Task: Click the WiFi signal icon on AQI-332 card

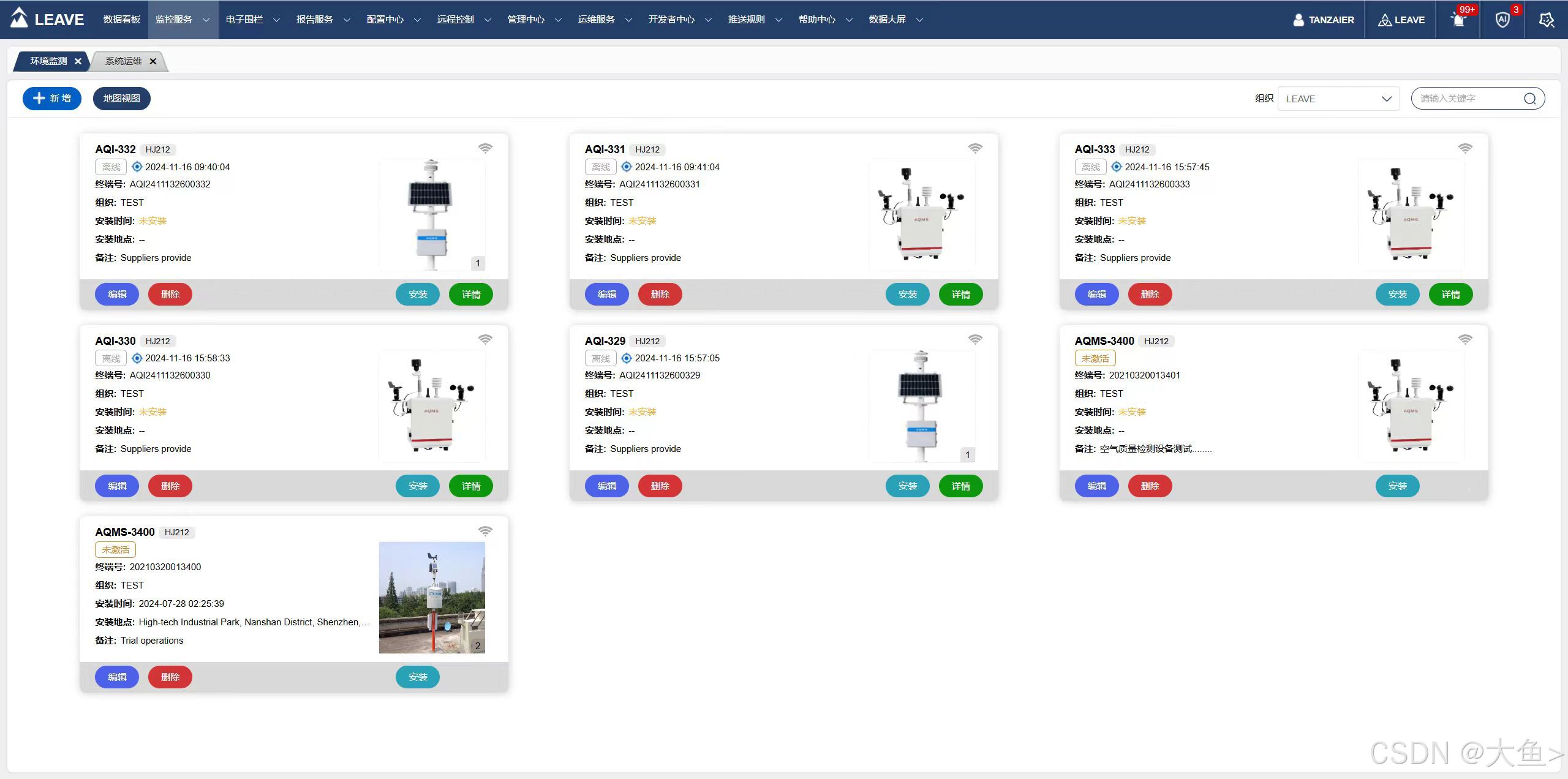Action: (x=485, y=148)
